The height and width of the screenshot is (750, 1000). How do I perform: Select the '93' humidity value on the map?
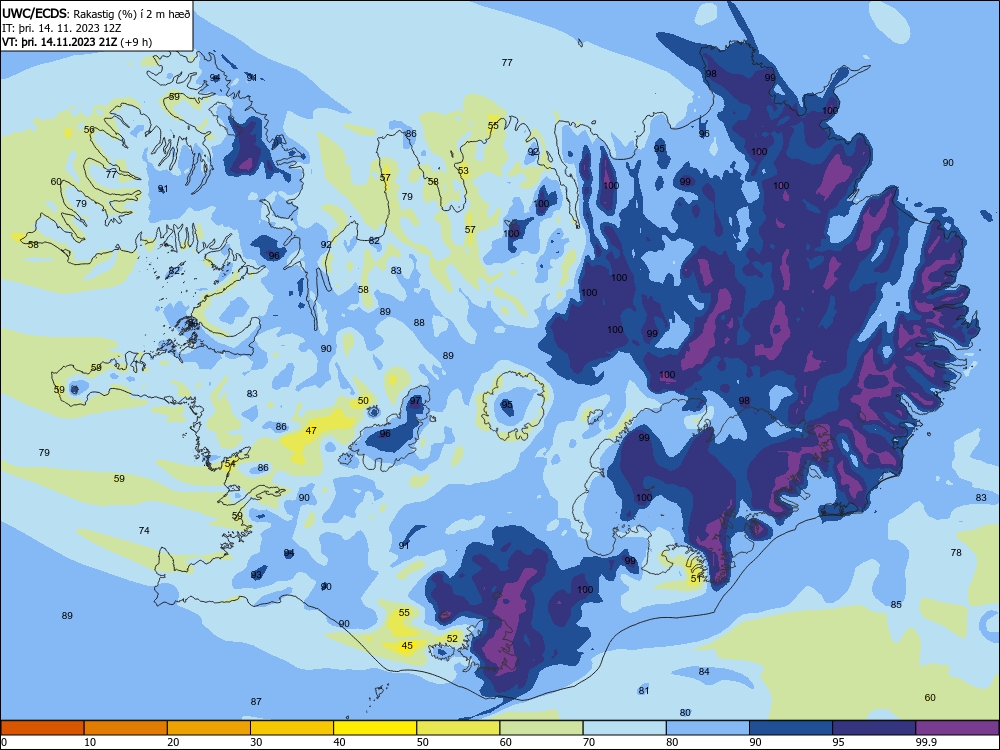256,575
